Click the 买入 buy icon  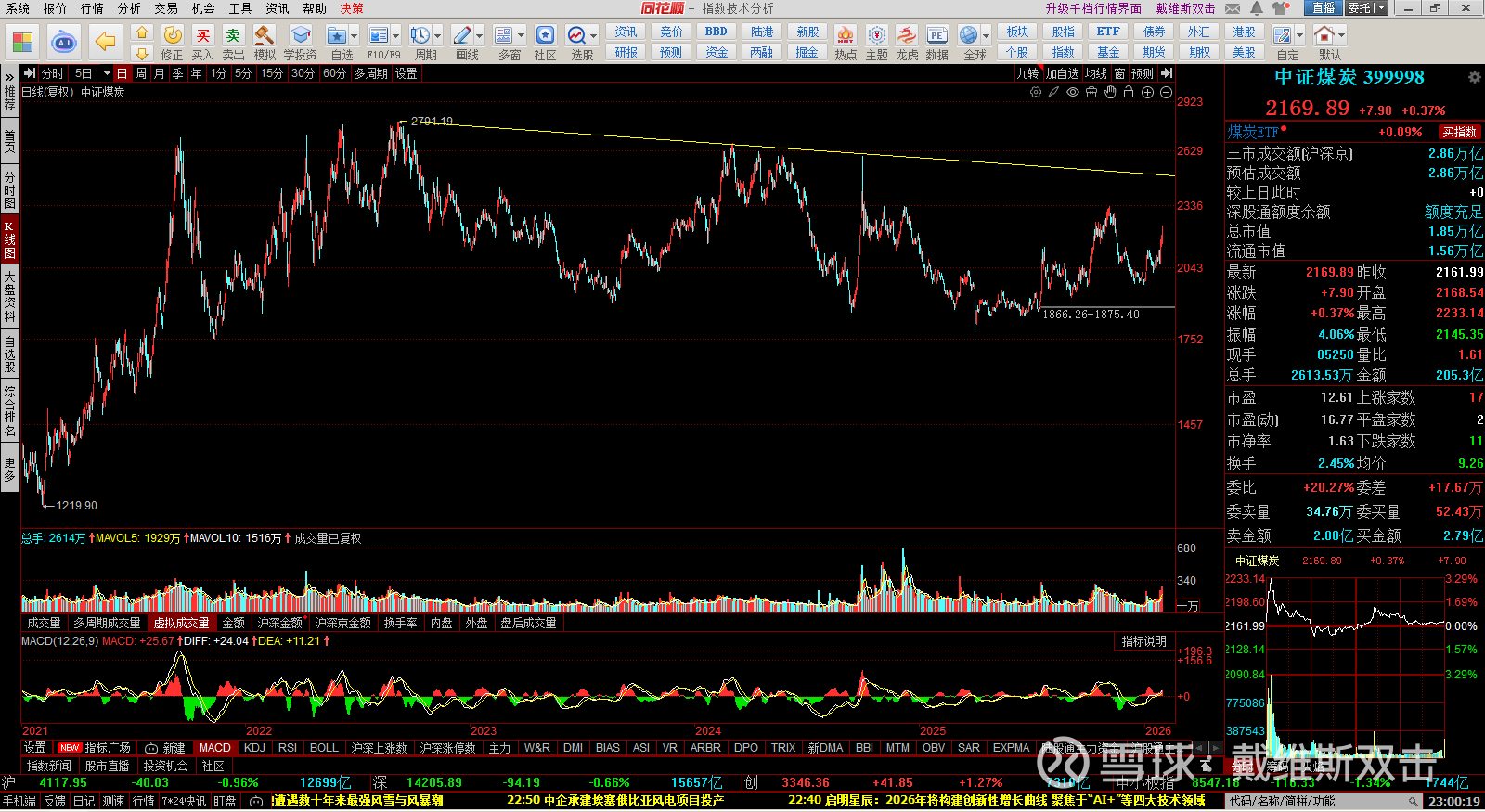click(202, 36)
